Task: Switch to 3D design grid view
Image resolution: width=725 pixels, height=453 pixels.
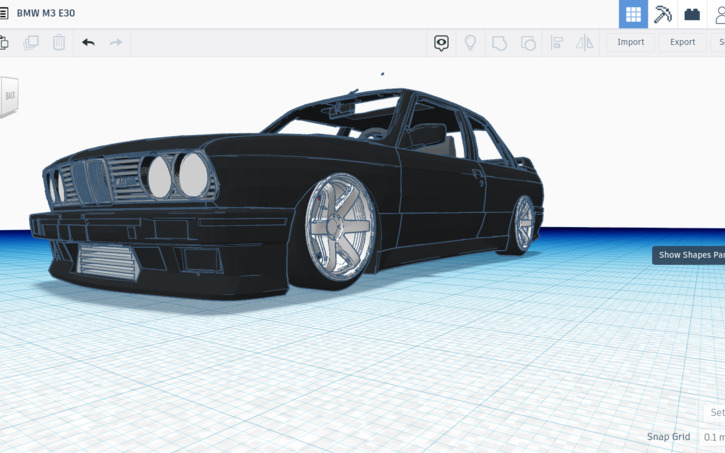Action: (x=633, y=14)
